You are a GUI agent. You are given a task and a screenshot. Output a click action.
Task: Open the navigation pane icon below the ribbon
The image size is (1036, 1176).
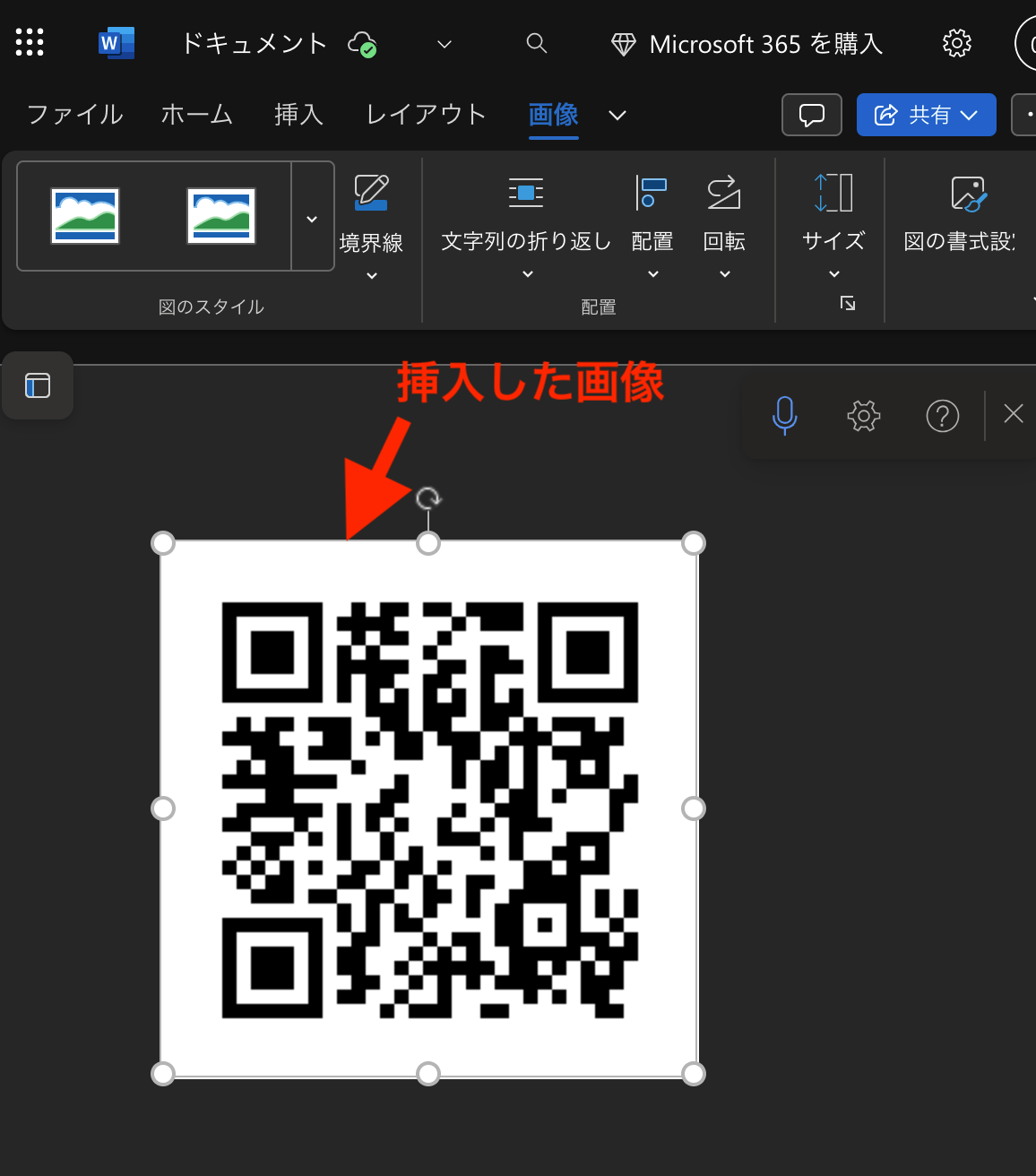(37, 385)
